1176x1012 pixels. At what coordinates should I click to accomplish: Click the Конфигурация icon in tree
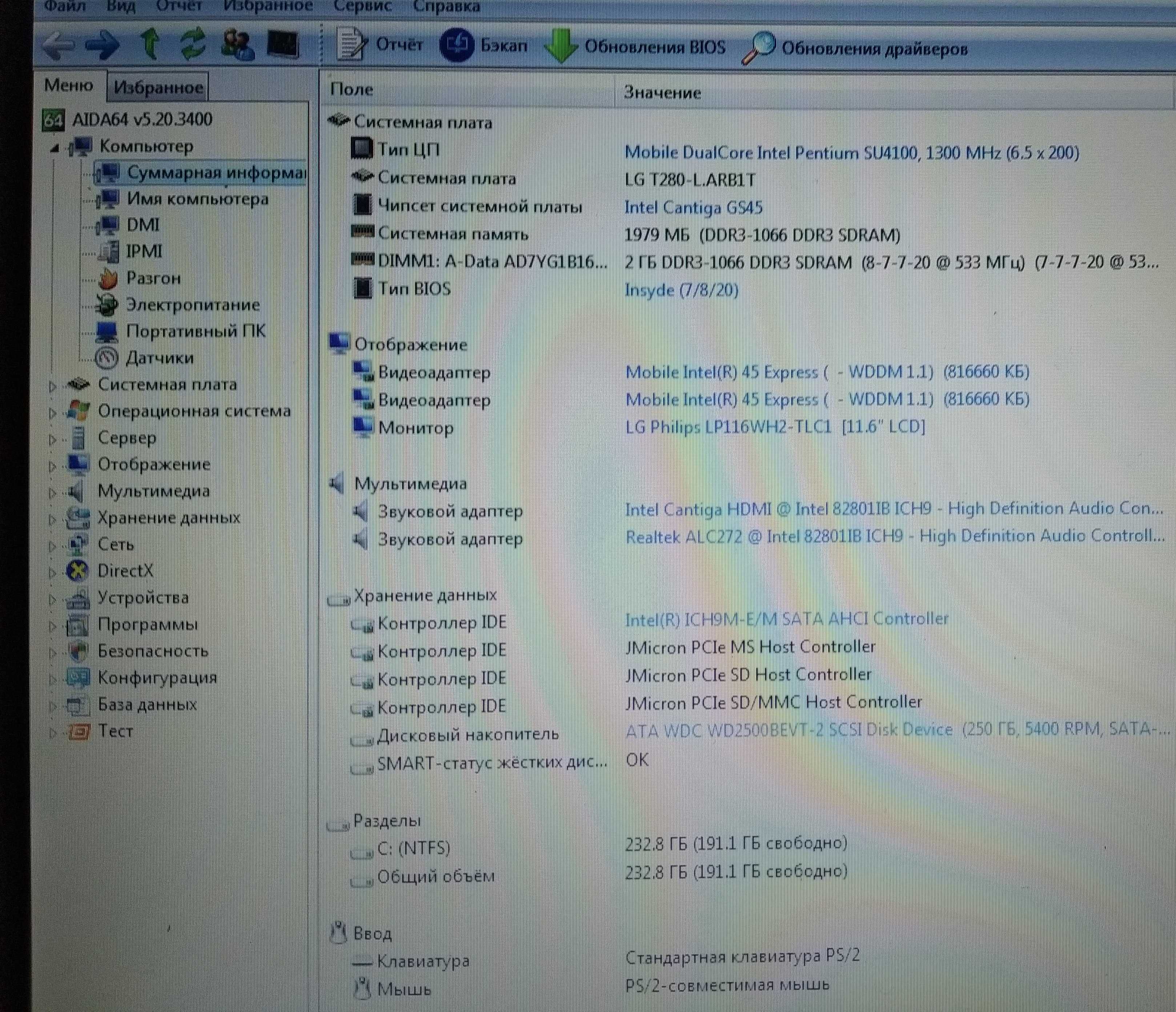[x=78, y=677]
